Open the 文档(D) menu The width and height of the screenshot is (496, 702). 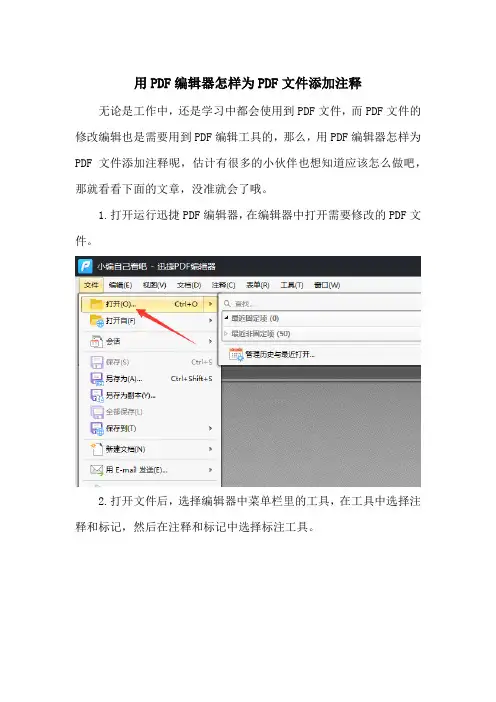(x=189, y=285)
